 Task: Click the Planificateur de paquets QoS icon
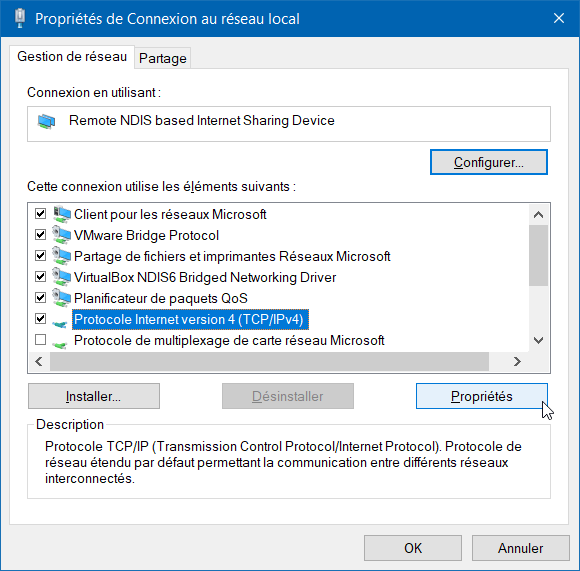(61, 298)
